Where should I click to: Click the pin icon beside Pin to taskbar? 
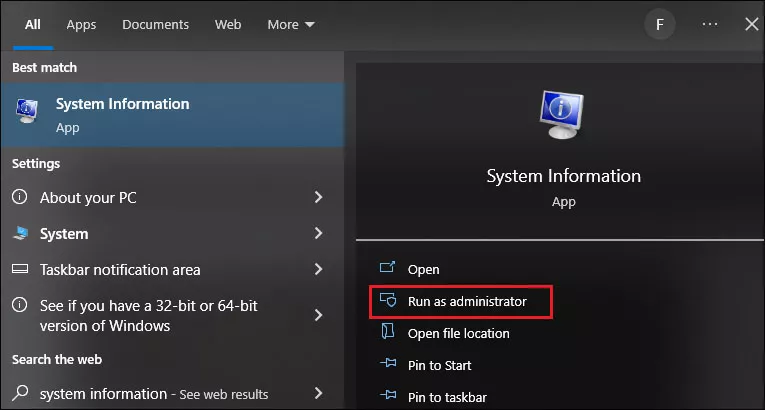coord(388,395)
